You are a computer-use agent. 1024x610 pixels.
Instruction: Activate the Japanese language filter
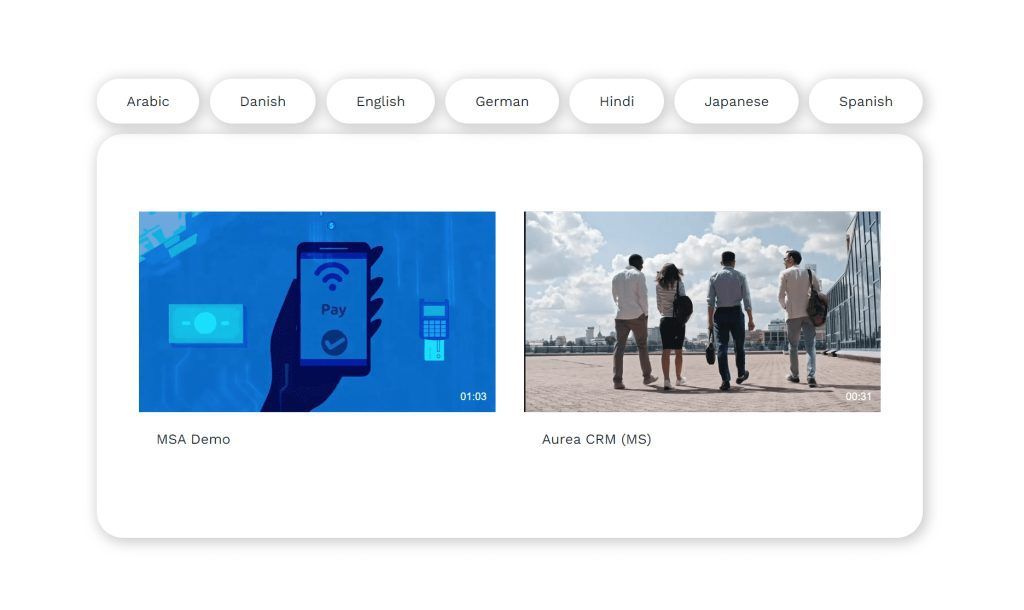tap(736, 101)
